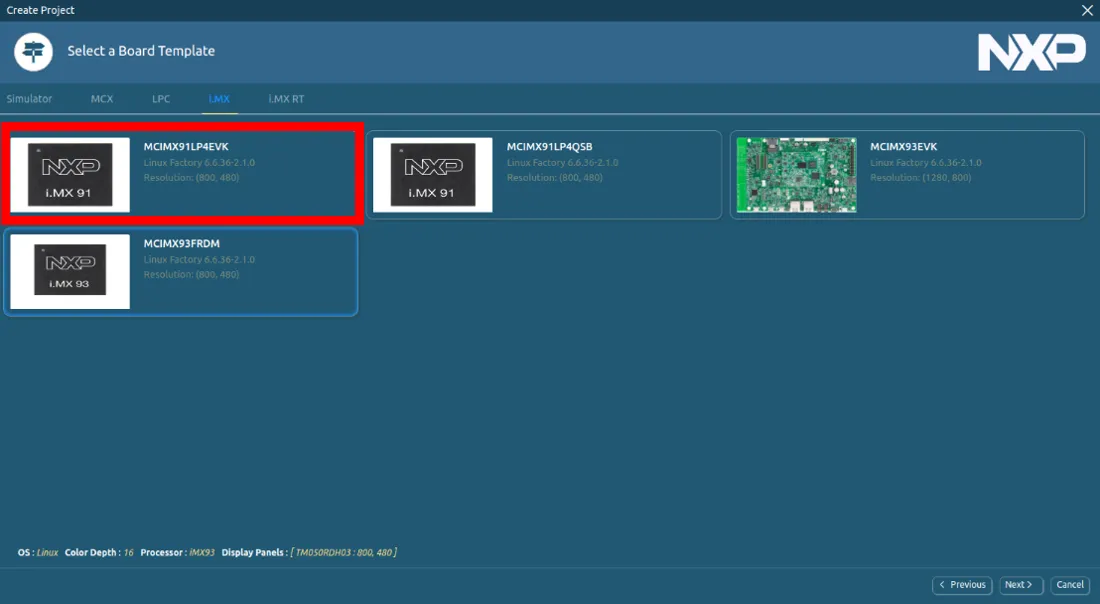Viewport: 1100px width, 604px height.
Task: Select the LPC tab
Action: click(x=161, y=99)
